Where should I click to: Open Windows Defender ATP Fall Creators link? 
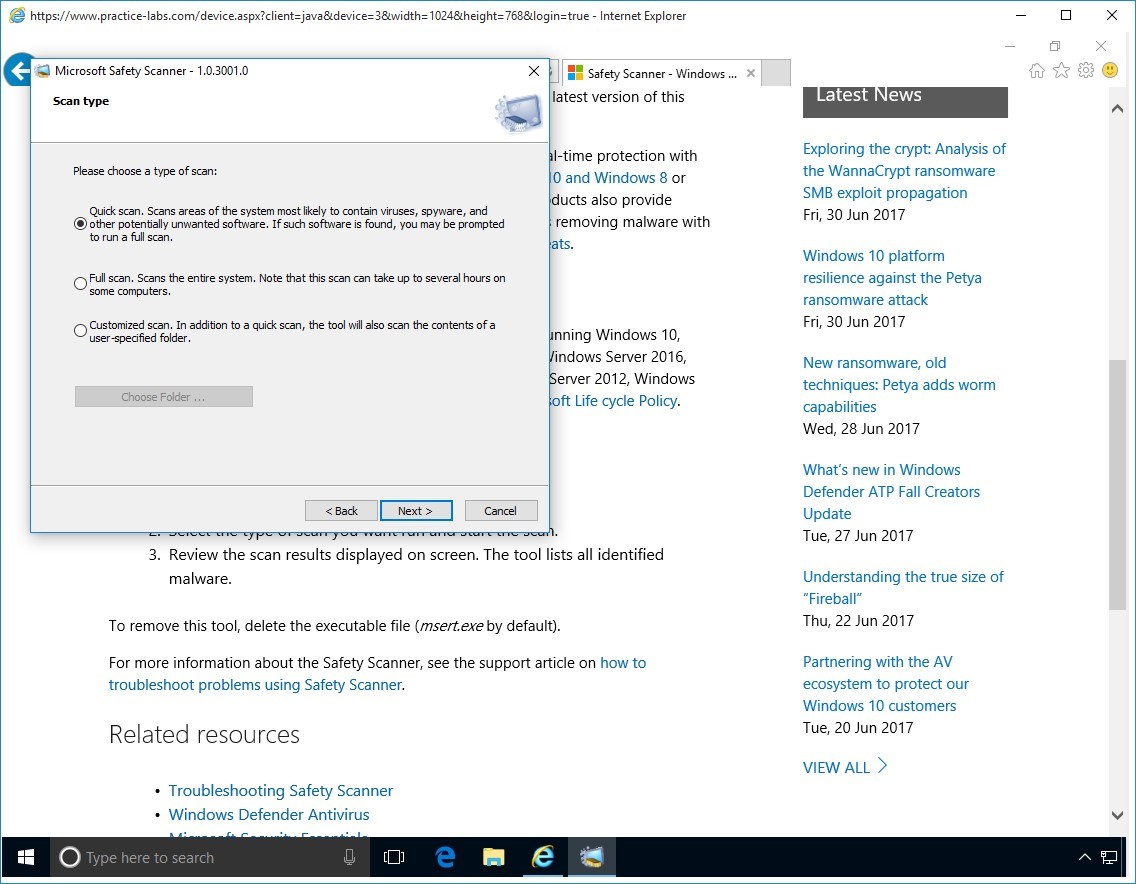[x=891, y=492]
